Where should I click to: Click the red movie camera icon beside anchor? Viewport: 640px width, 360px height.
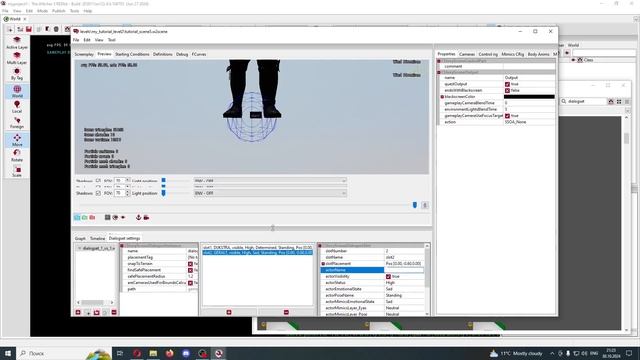tap(146, 218)
